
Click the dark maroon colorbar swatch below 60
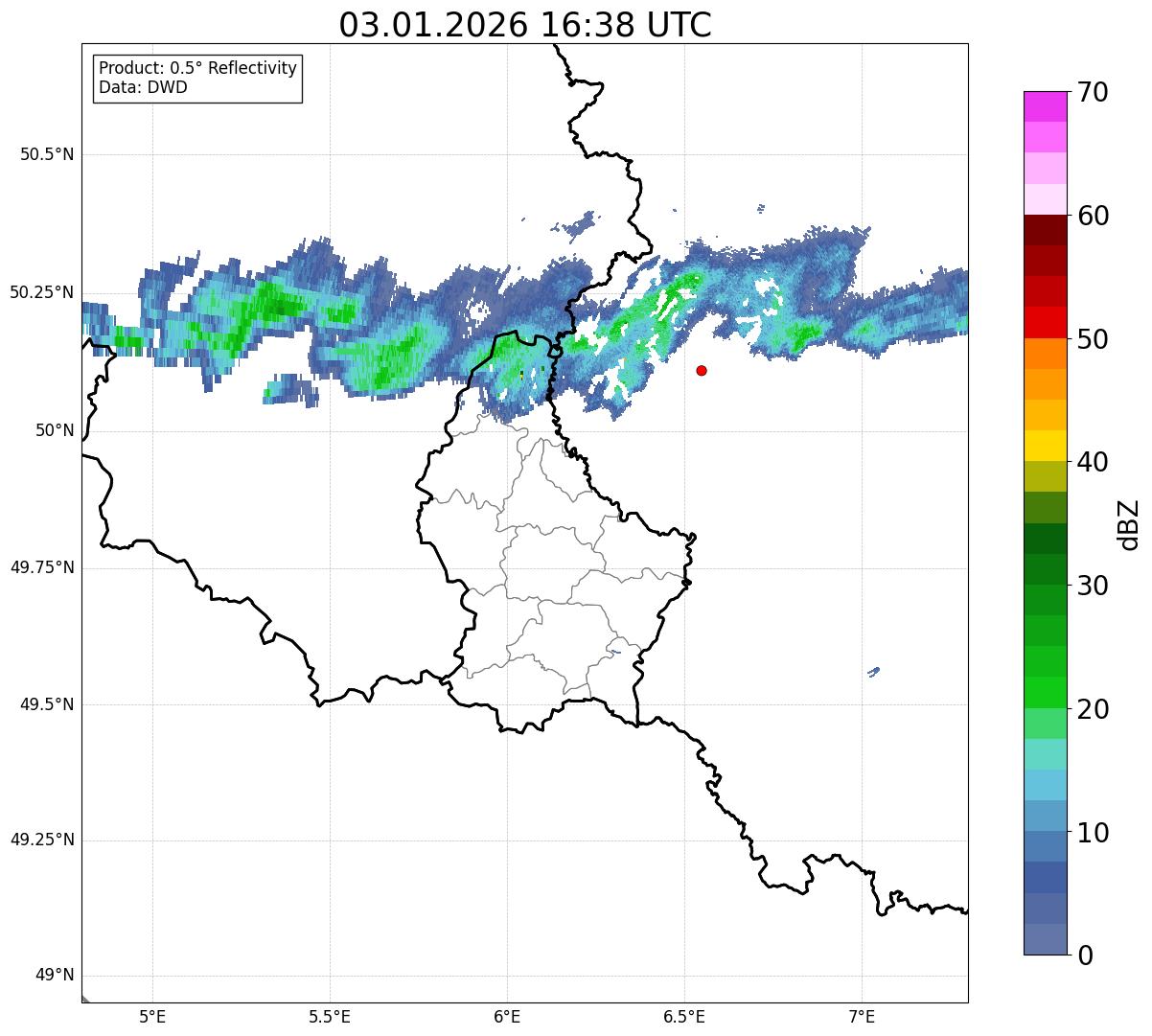[x=1045, y=230]
